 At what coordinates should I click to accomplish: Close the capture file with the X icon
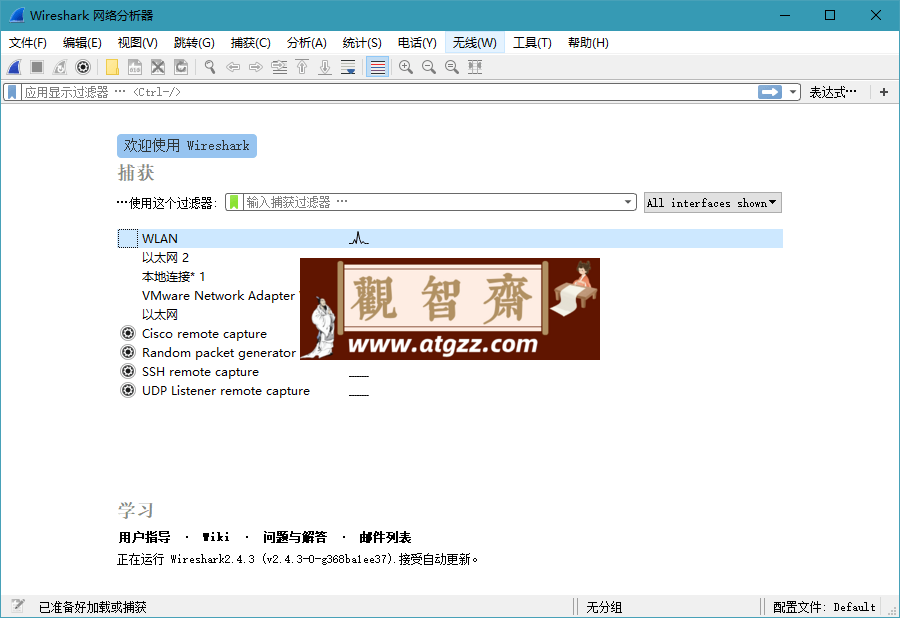click(158, 67)
